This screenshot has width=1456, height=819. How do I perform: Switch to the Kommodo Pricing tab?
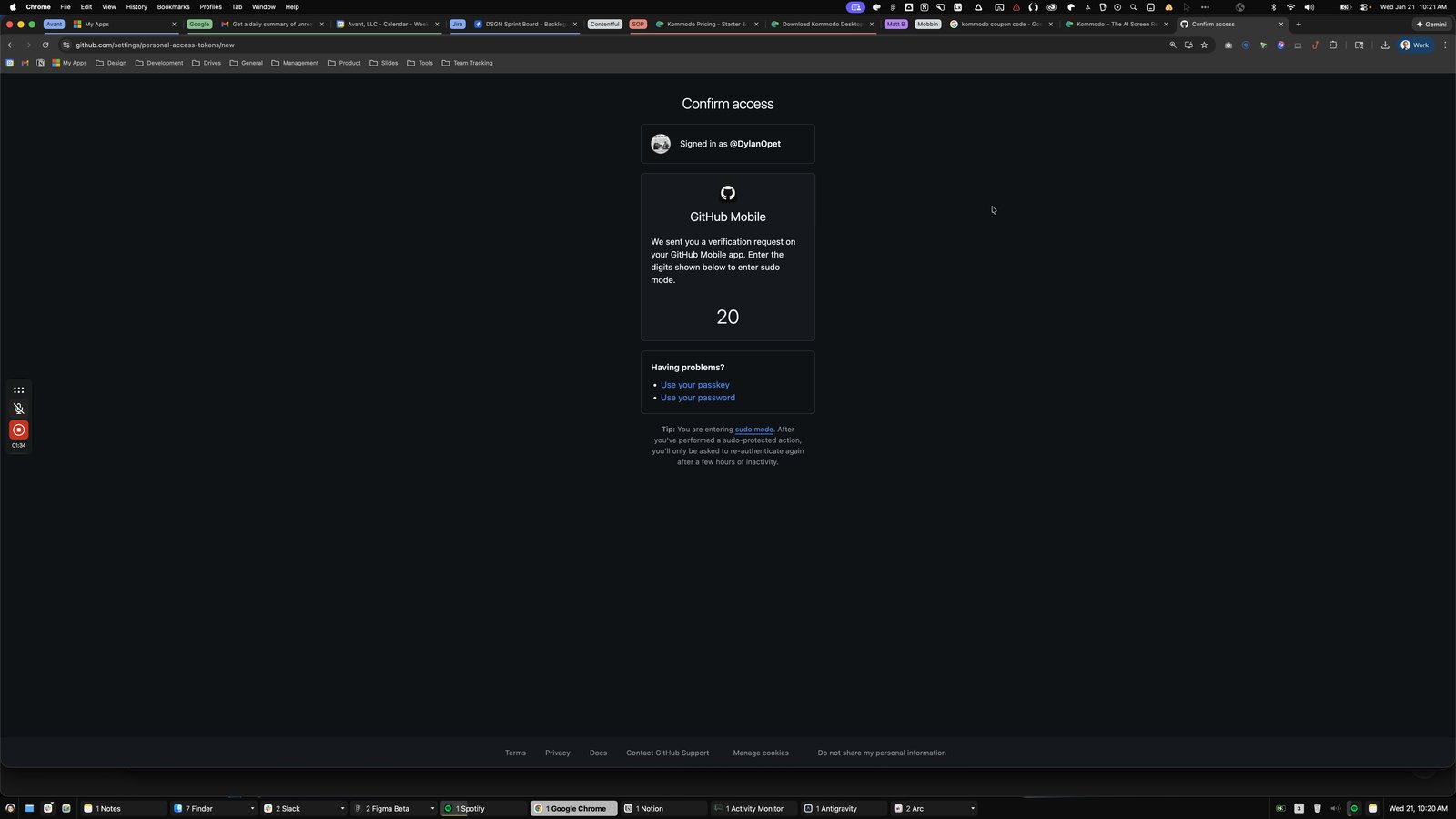[x=705, y=25]
